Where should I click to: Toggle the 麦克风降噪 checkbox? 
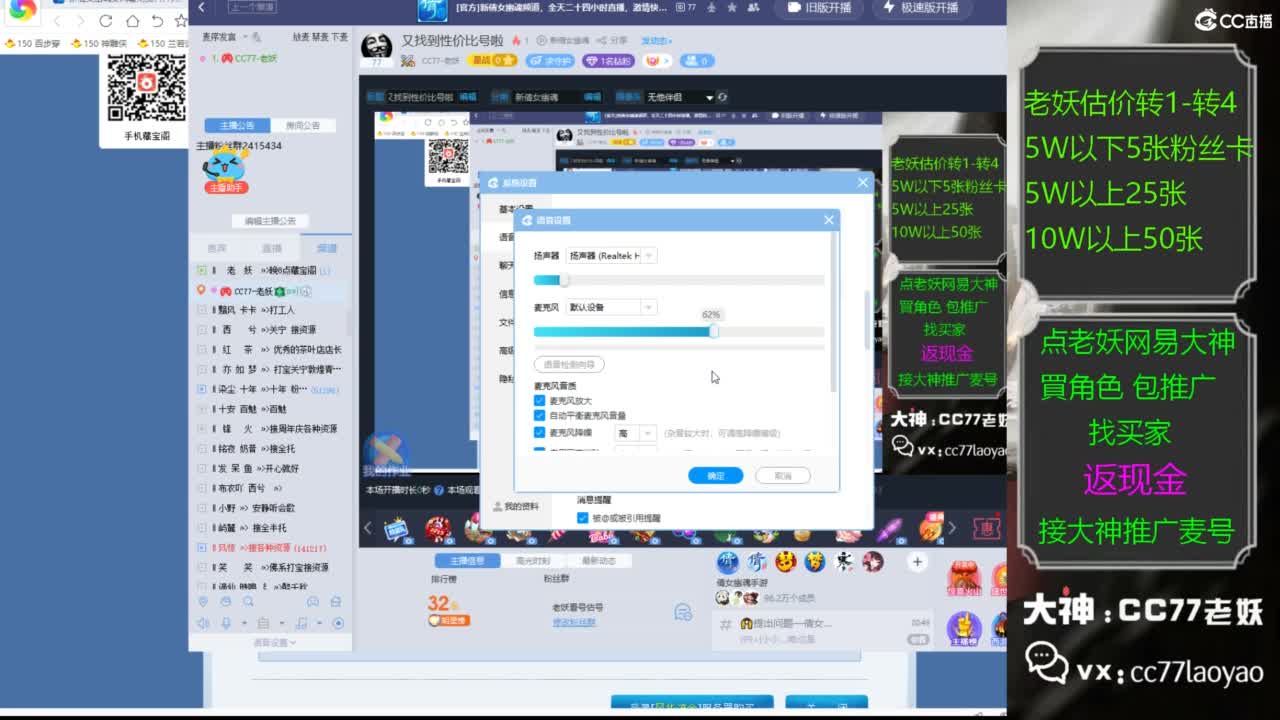[x=538, y=432]
